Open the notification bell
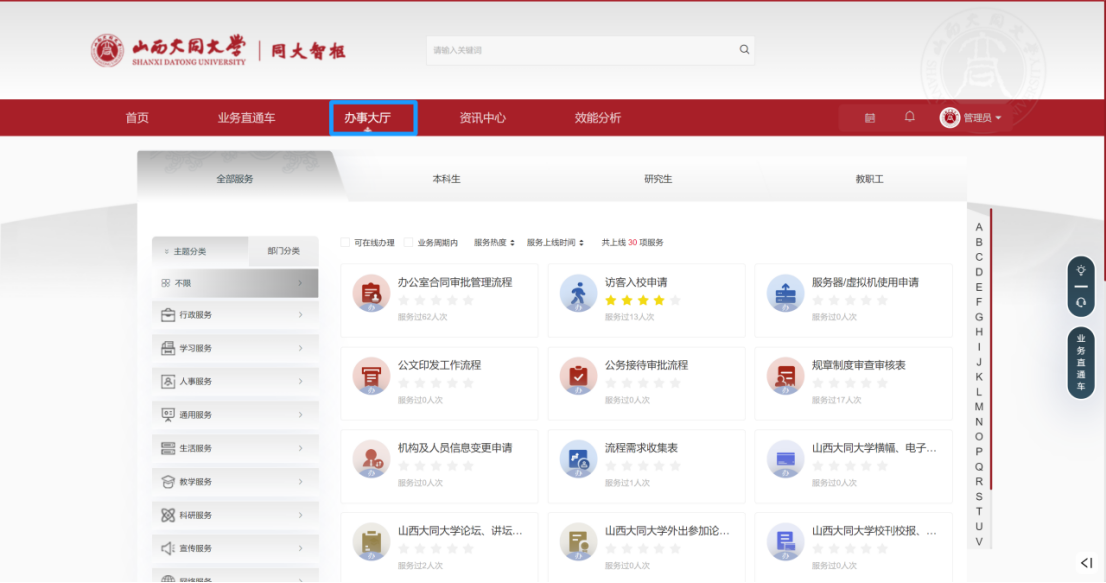Image resolution: width=1106 pixels, height=583 pixels. coord(909,117)
